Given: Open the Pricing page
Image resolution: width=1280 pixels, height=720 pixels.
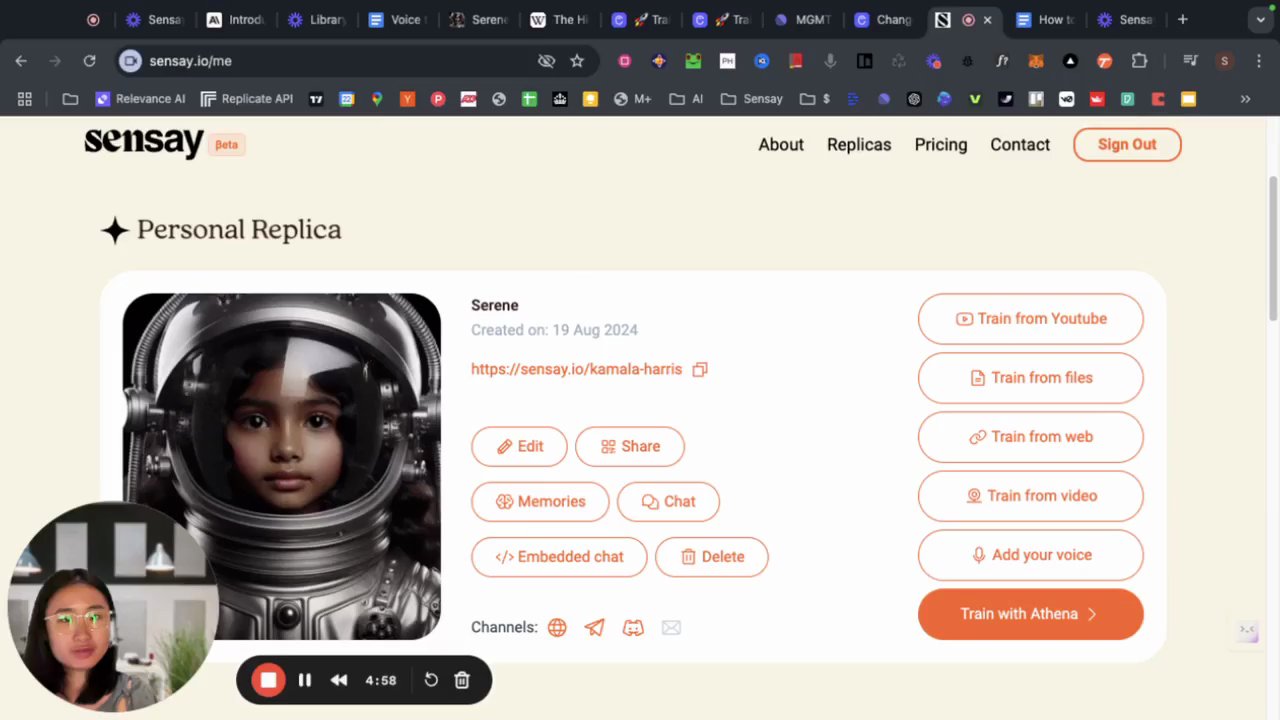Looking at the screenshot, I should [941, 145].
